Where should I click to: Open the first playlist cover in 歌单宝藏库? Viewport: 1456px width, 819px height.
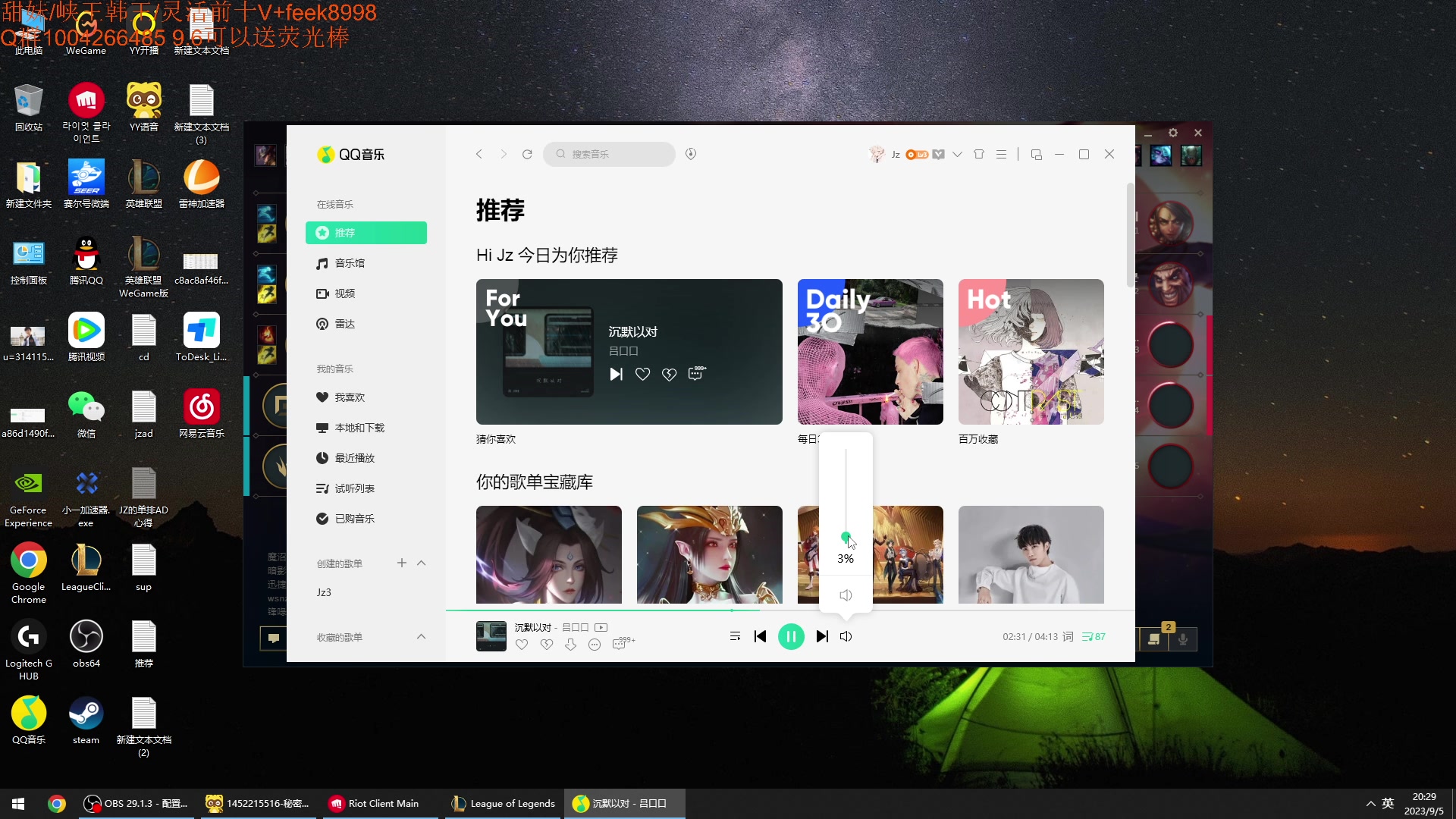(x=548, y=554)
